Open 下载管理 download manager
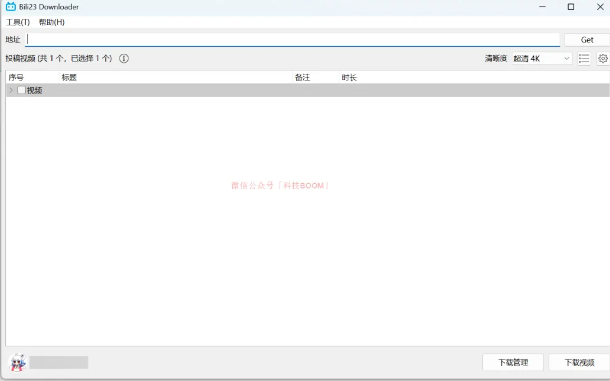 click(513, 362)
